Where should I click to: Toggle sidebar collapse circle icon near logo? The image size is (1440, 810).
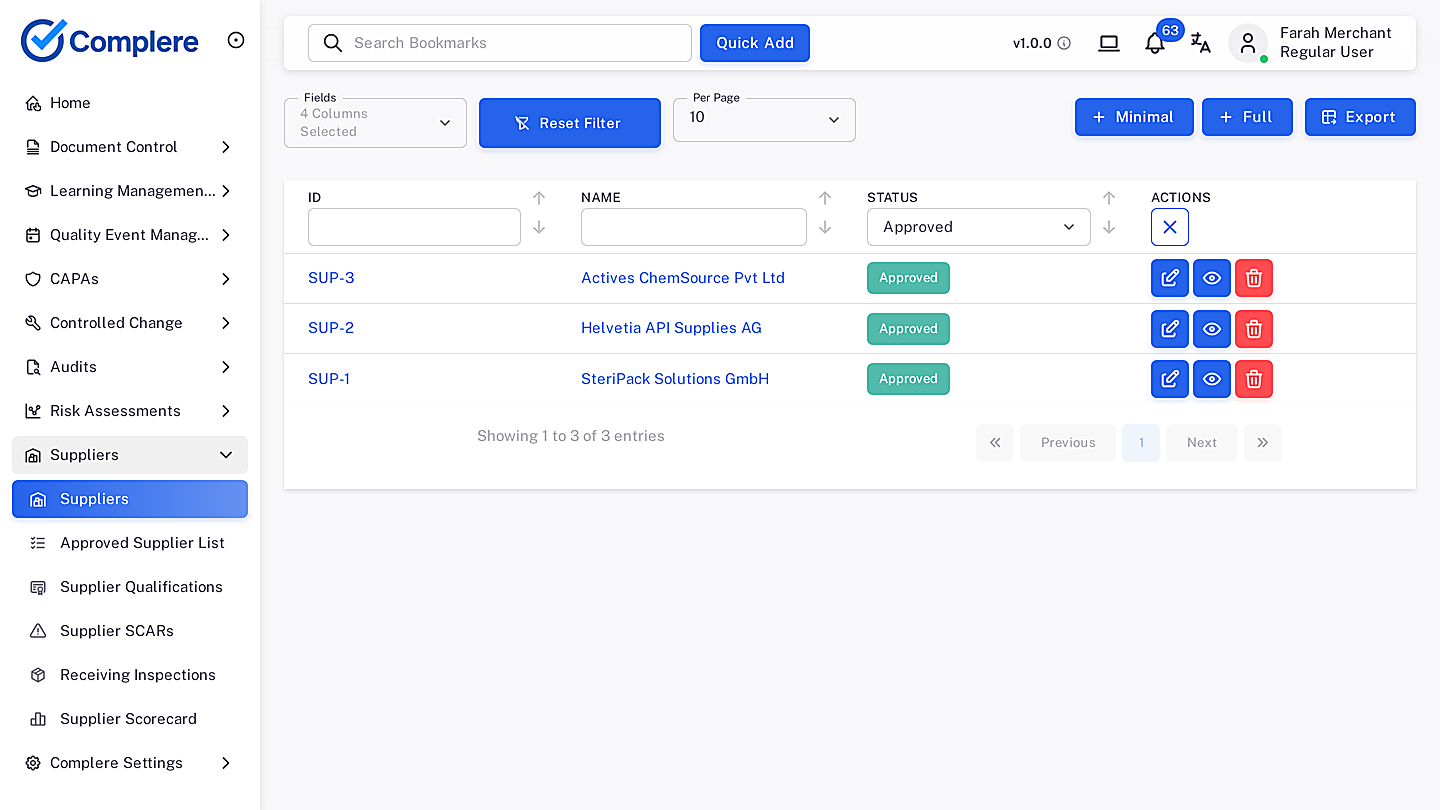click(236, 40)
